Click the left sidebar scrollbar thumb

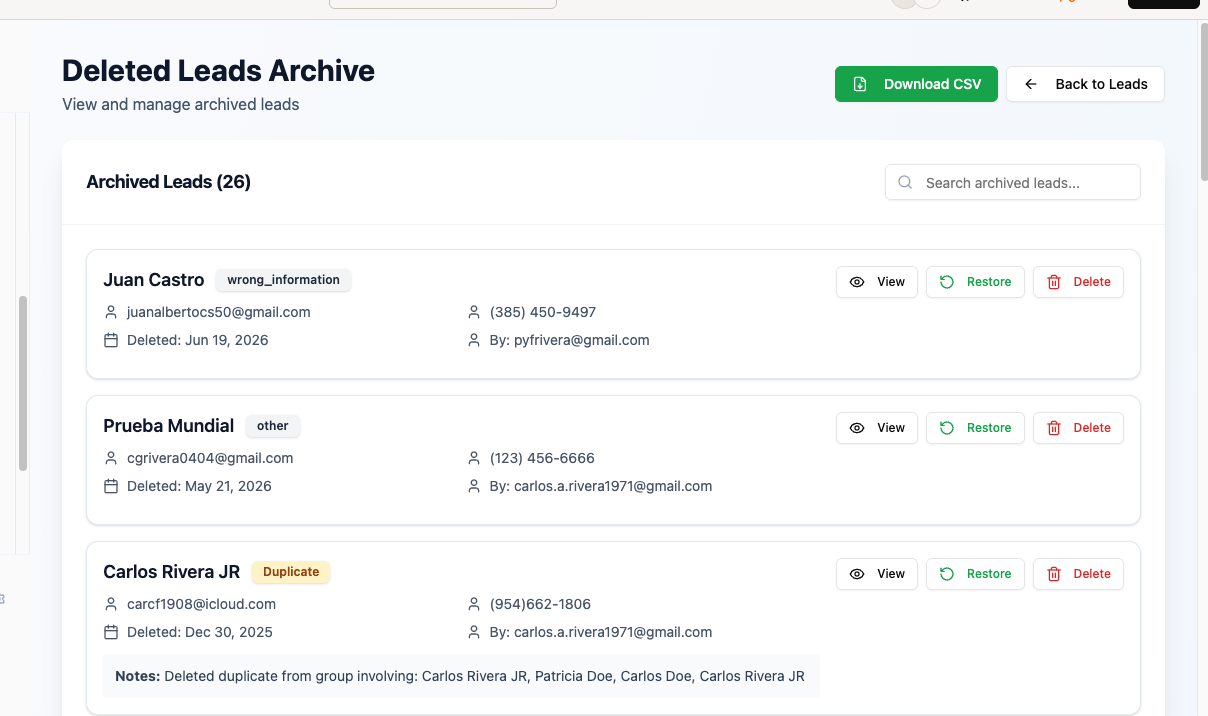pyautogui.click(x=23, y=383)
